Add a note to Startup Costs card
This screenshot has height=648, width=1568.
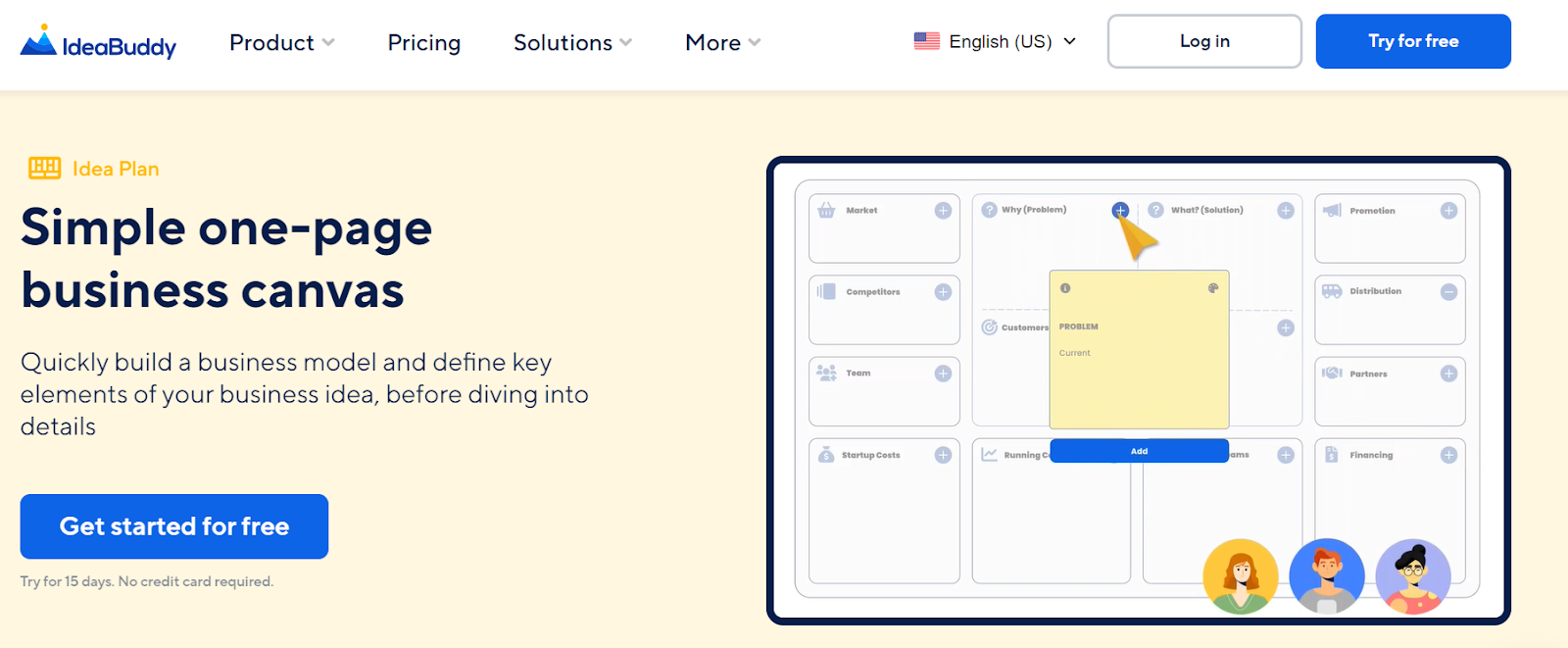coord(943,455)
